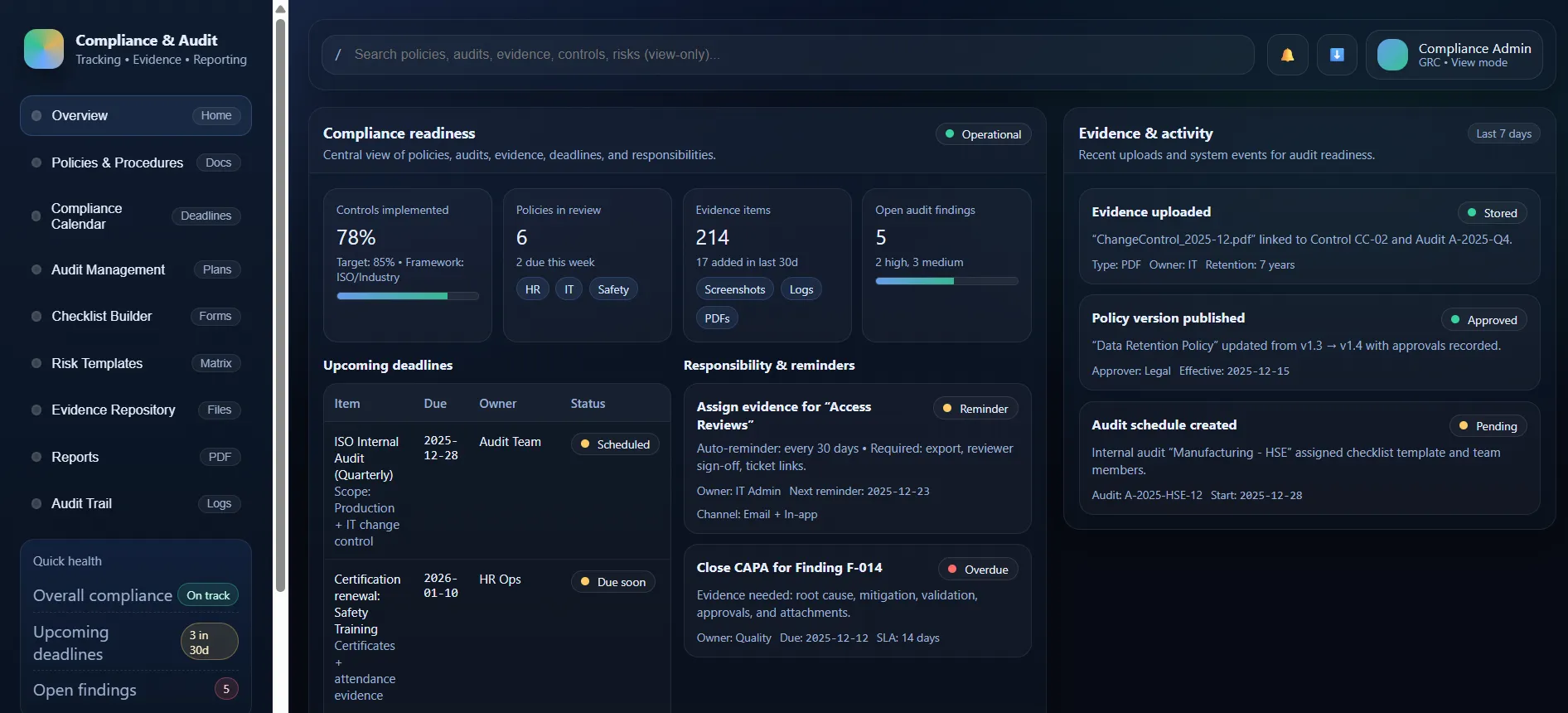The height and width of the screenshot is (713, 1568).
Task: Open the Compliance Admin profile avatar
Action: click(x=1392, y=55)
